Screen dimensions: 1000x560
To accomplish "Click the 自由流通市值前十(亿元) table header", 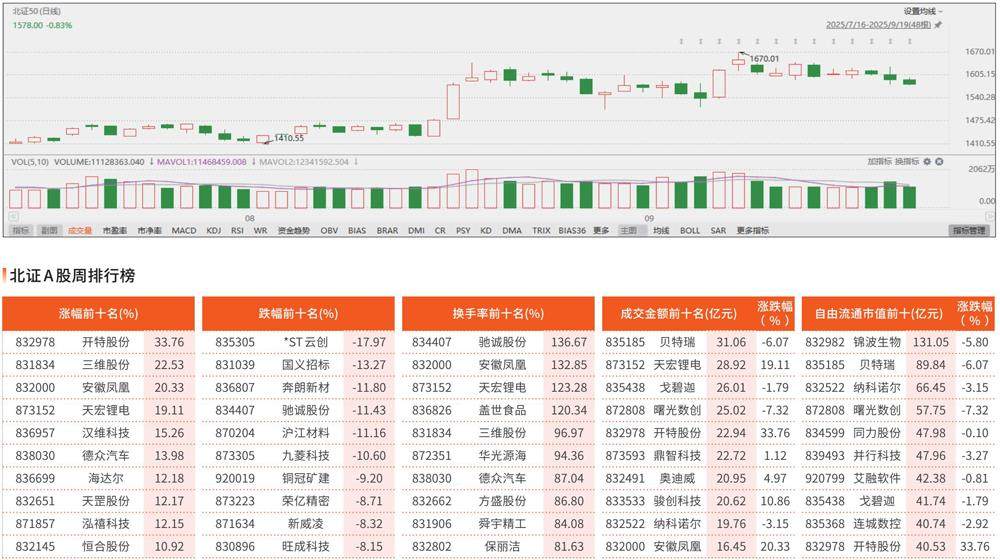I will click(x=878, y=313).
